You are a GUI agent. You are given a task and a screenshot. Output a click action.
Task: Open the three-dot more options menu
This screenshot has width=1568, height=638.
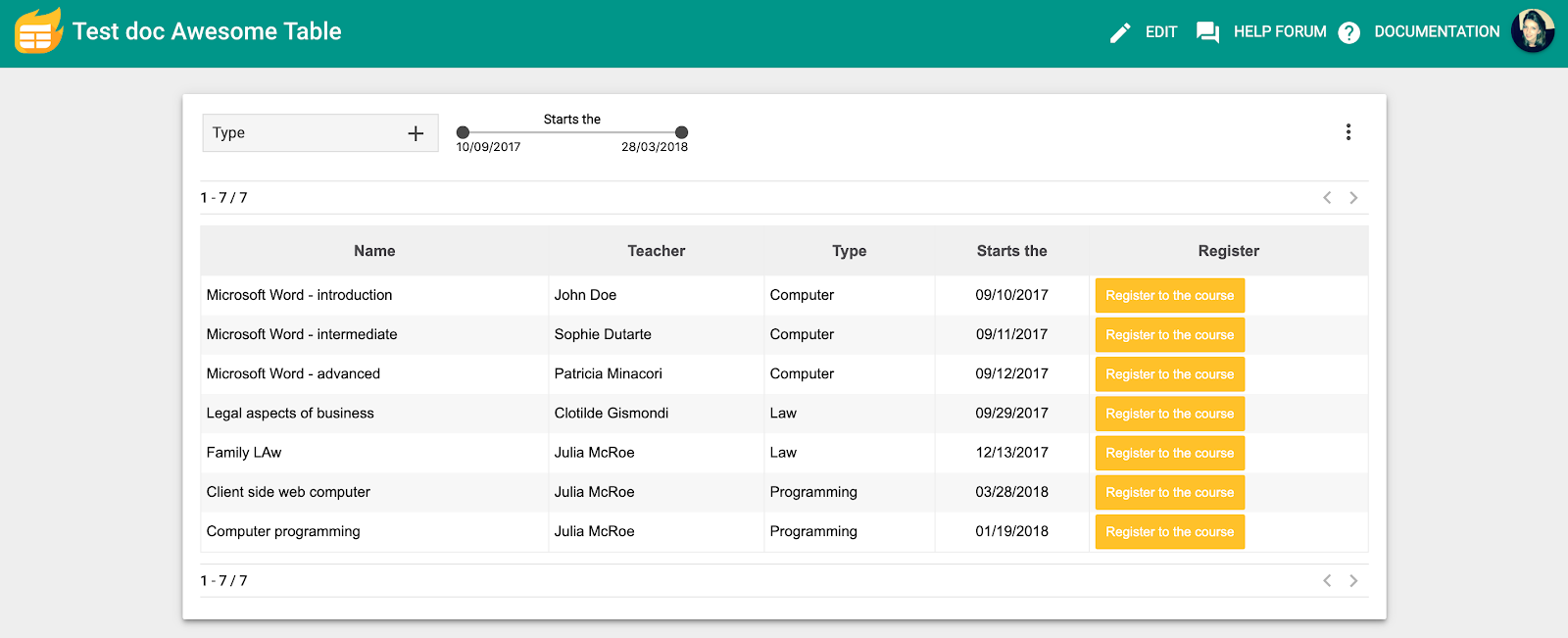tap(1348, 132)
